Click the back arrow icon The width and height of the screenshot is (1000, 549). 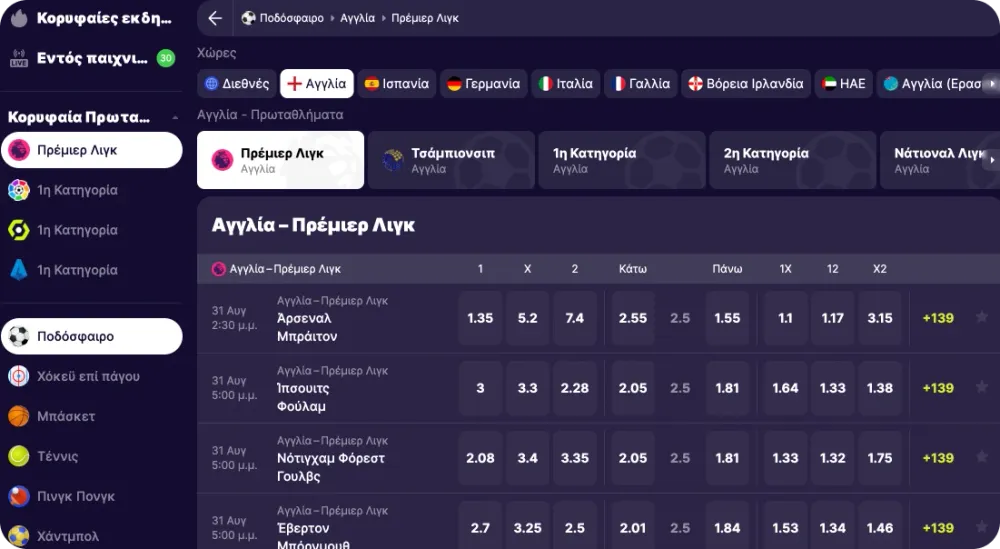[215, 18]
